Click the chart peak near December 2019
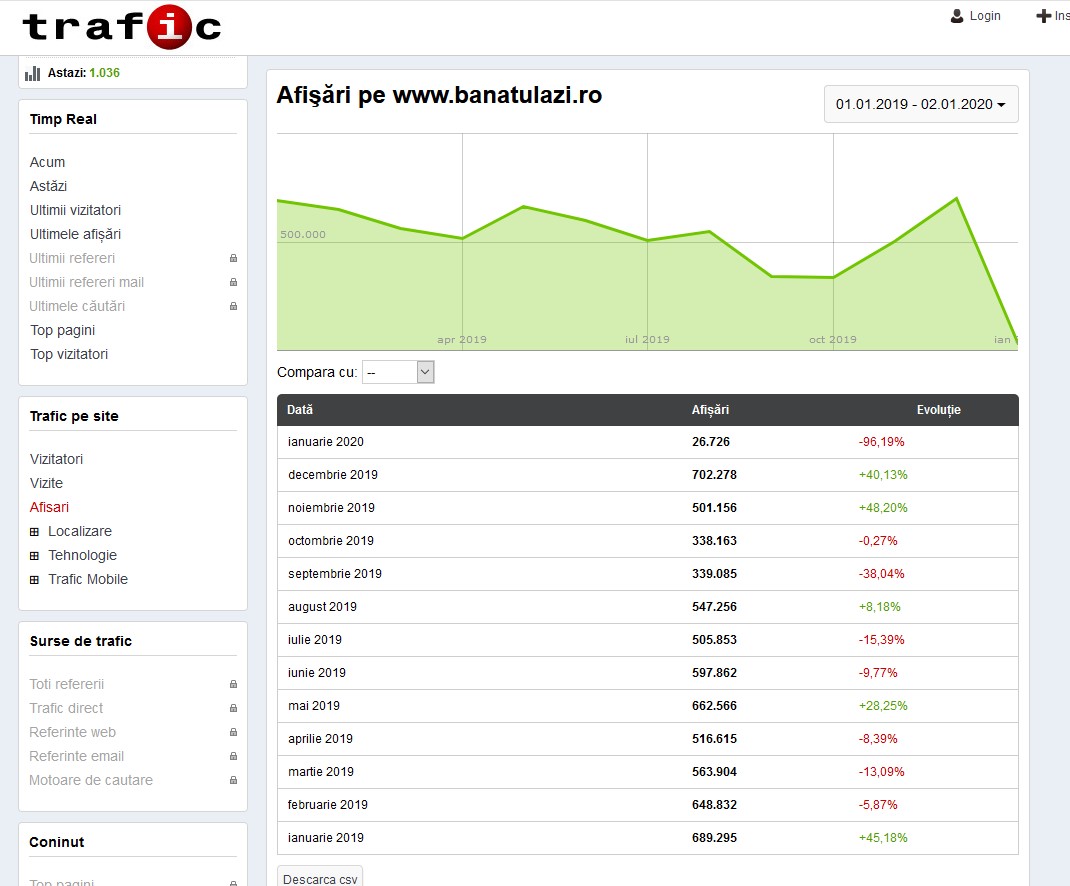1070x886 pixels. click(x=956, y=198)
